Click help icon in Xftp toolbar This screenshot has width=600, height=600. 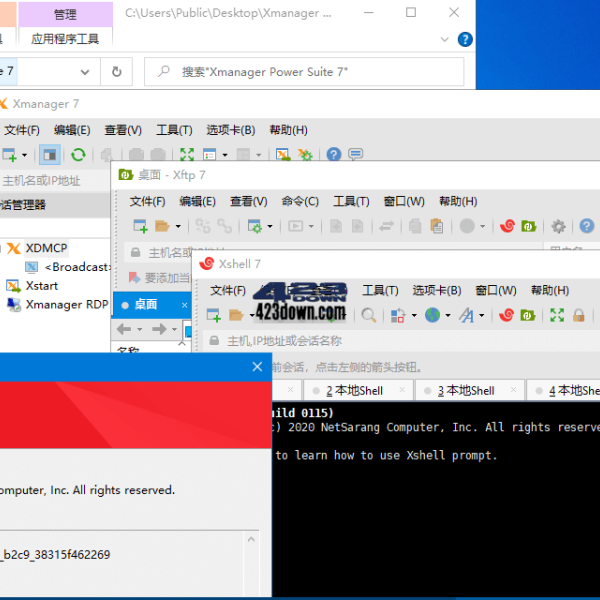(587, 226)
